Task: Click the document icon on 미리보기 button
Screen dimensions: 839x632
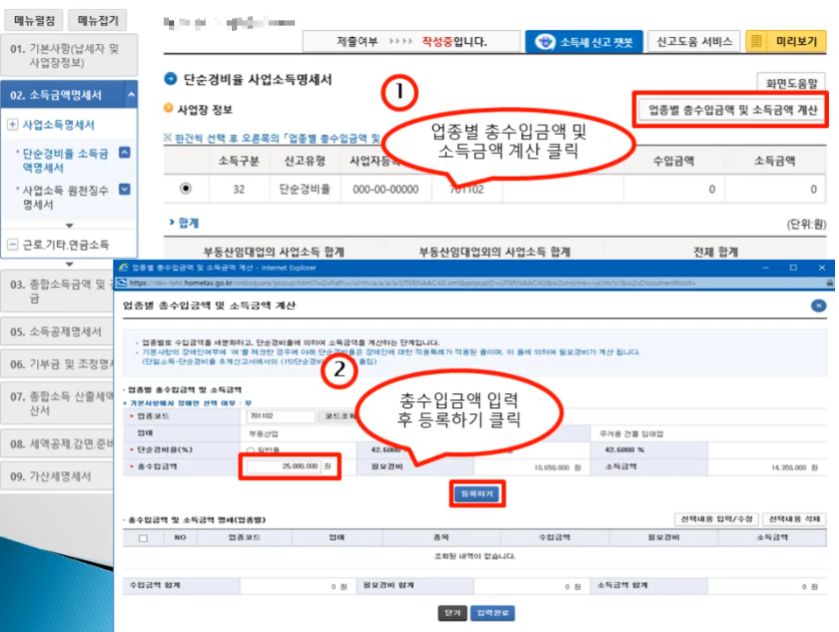Action: (757, 41)
